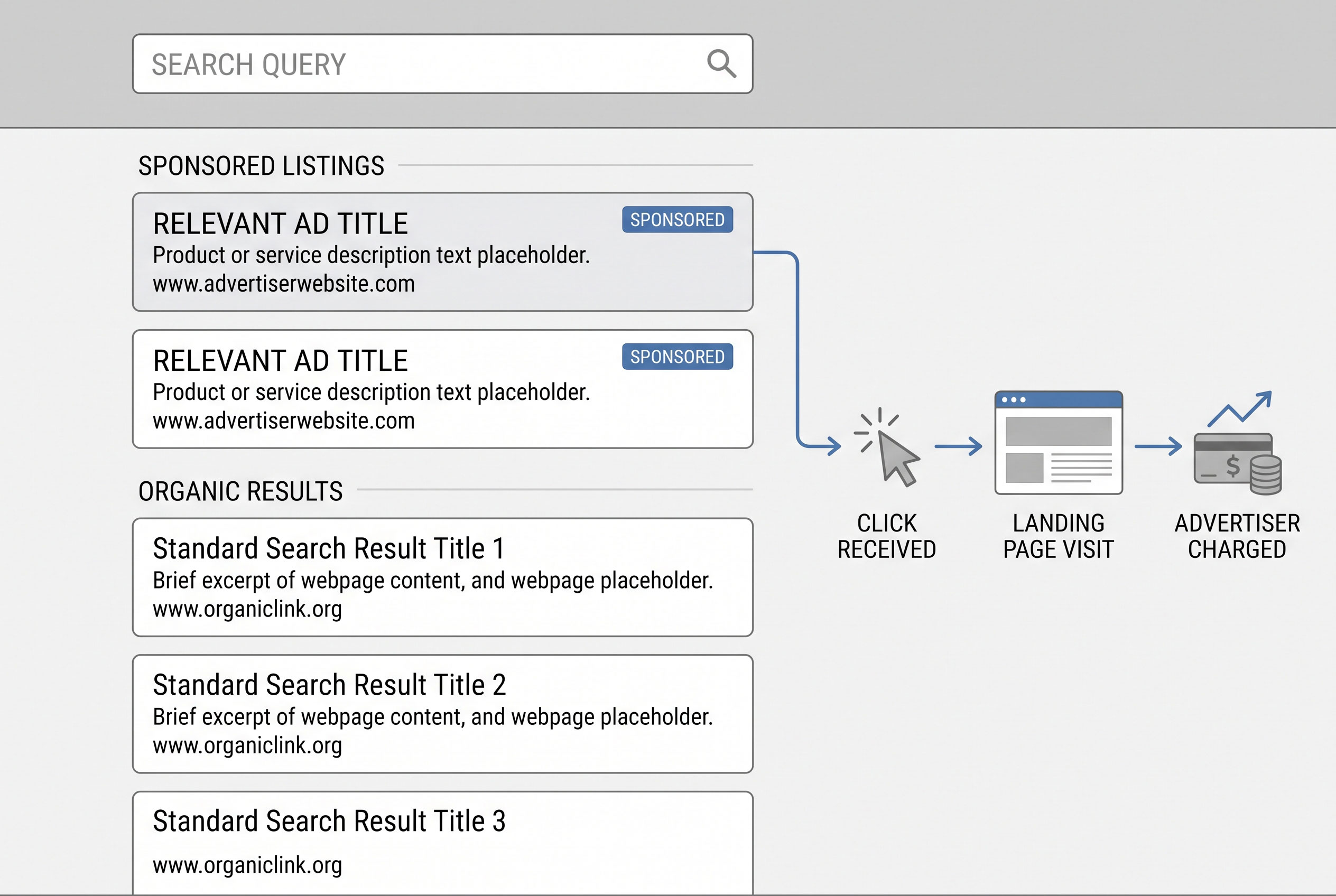This screenshot has height=896, width=1336.
Task: Click the SEARCH QUERY input field
Action: (x=442, y=64)
